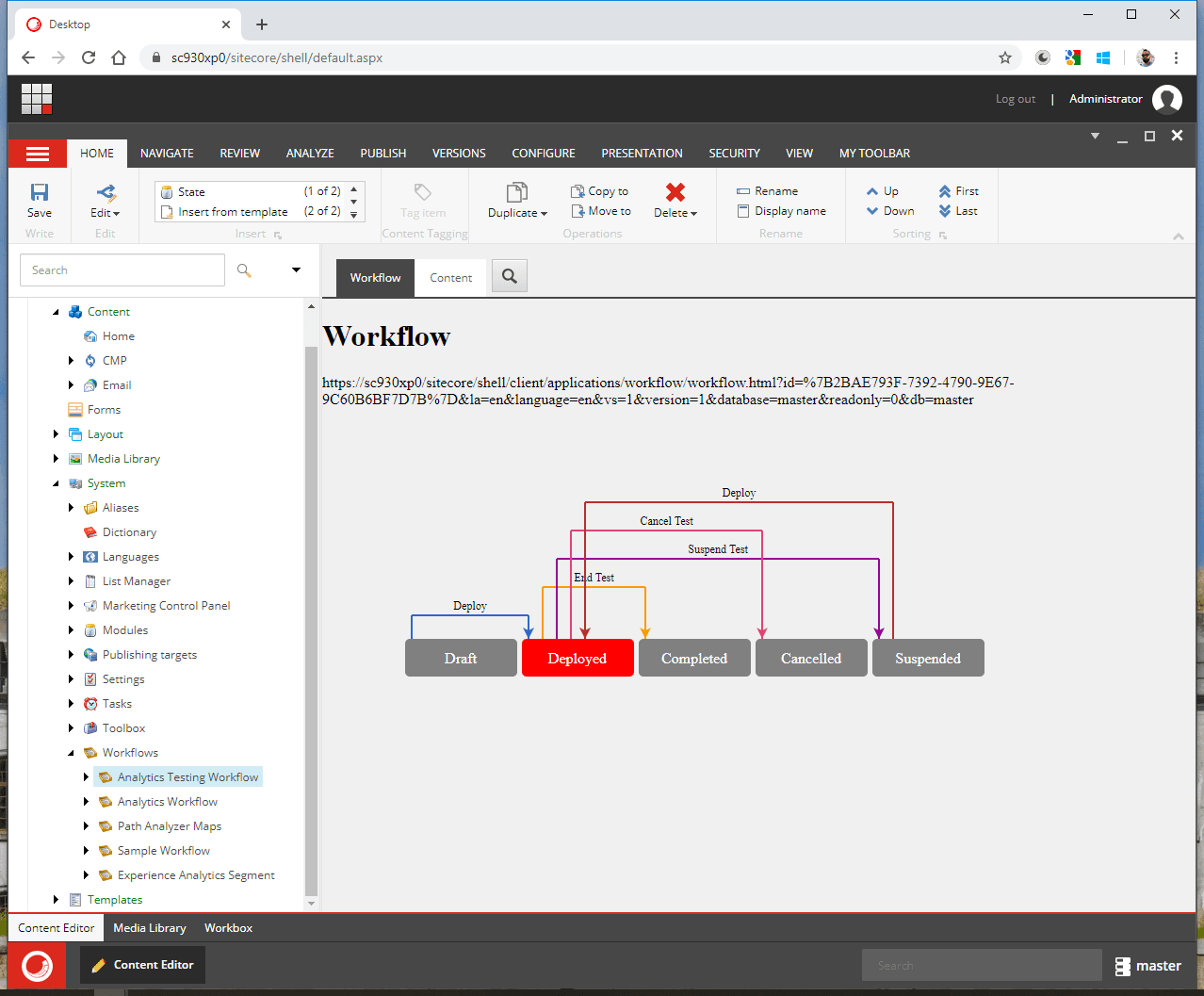The image size is (1204, 996).
Task: Click the Log out link
Action: (x=1015, y=98)
